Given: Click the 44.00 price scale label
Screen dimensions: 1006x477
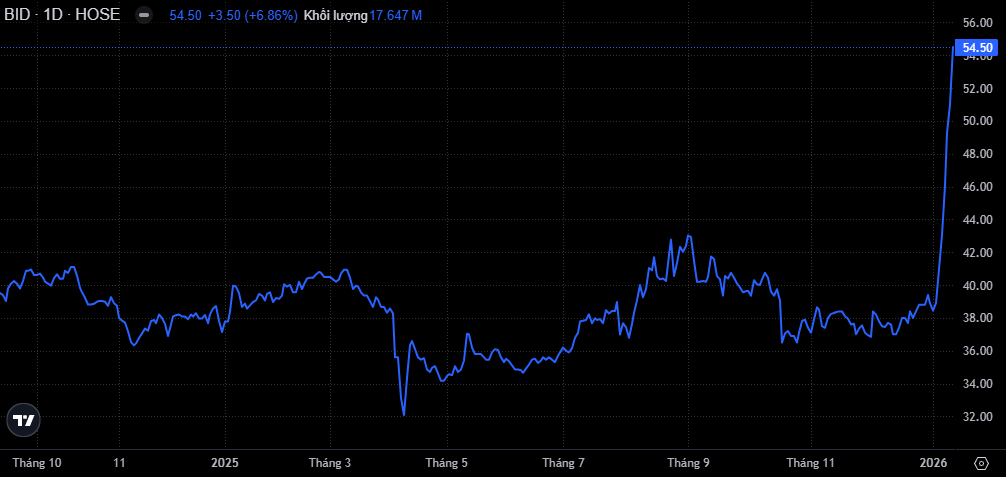Looking at the screenshot, I should point(976,219).
